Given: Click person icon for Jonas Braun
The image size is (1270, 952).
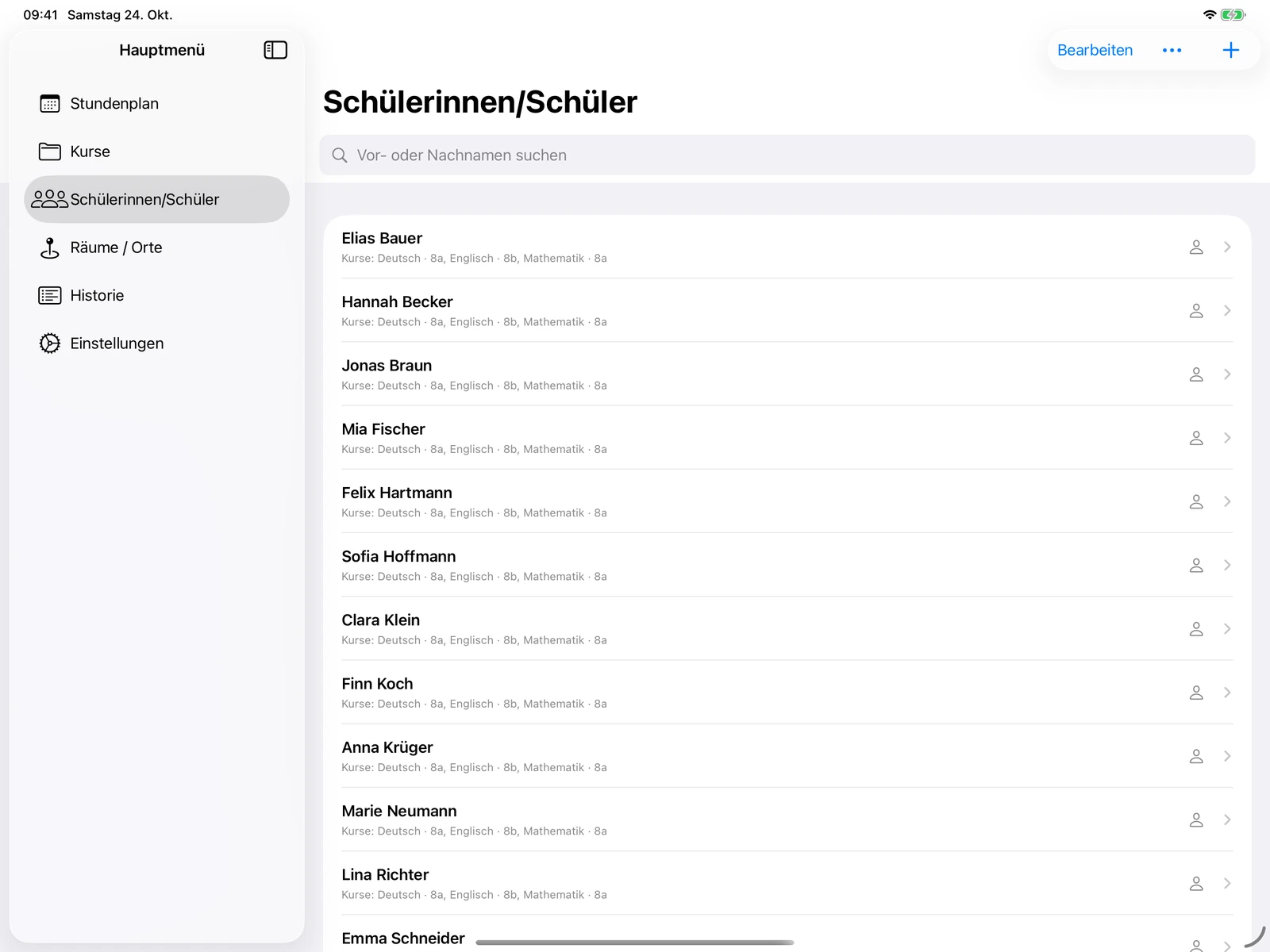Looking at the screenshot, I should pos(1196,374).
